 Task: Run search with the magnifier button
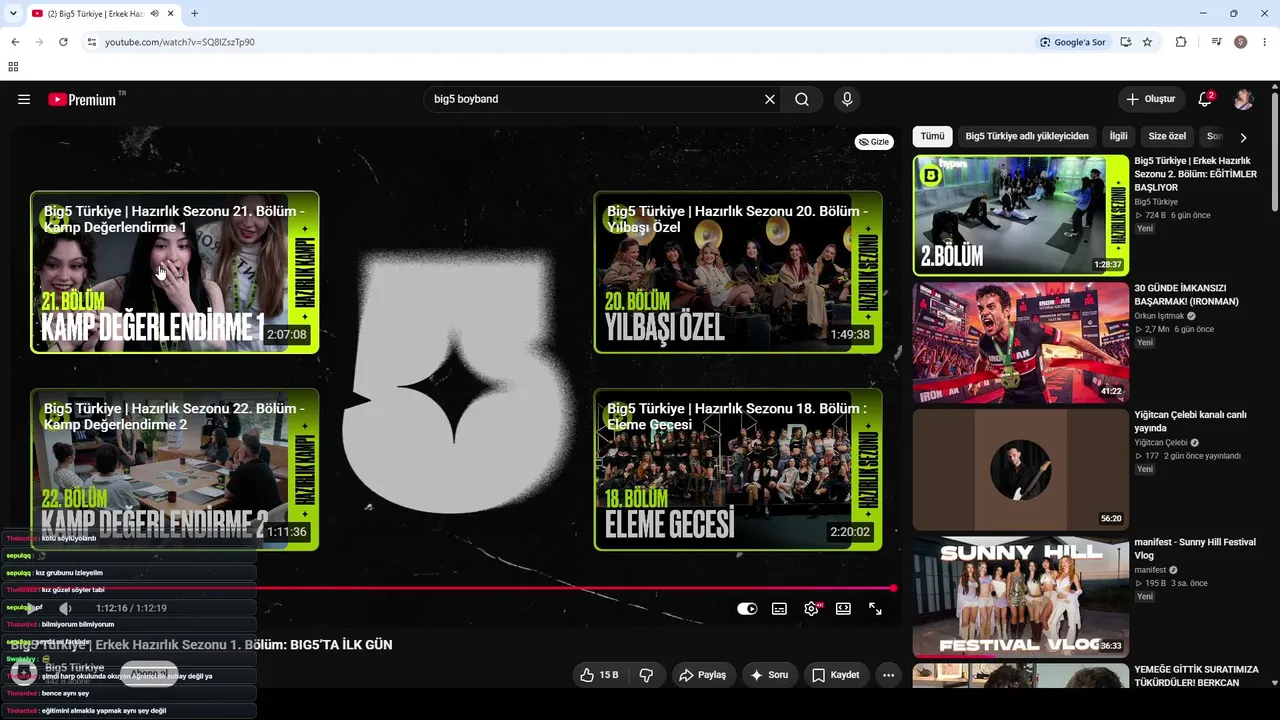coord(802,99)
